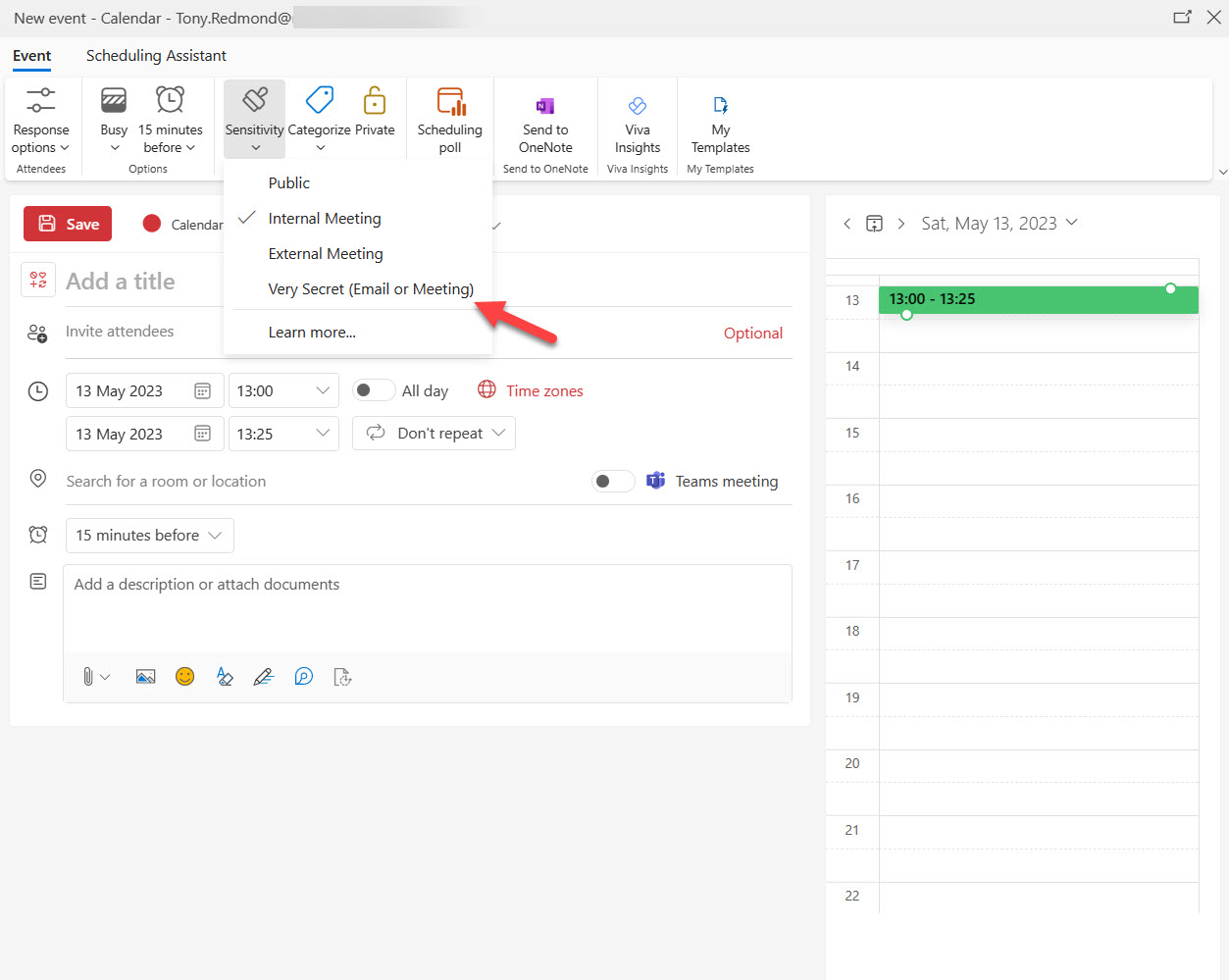
Task: Expand the 15 minutes before reminder dropdown
Action: pyautogui.click(x=149, y=536)
